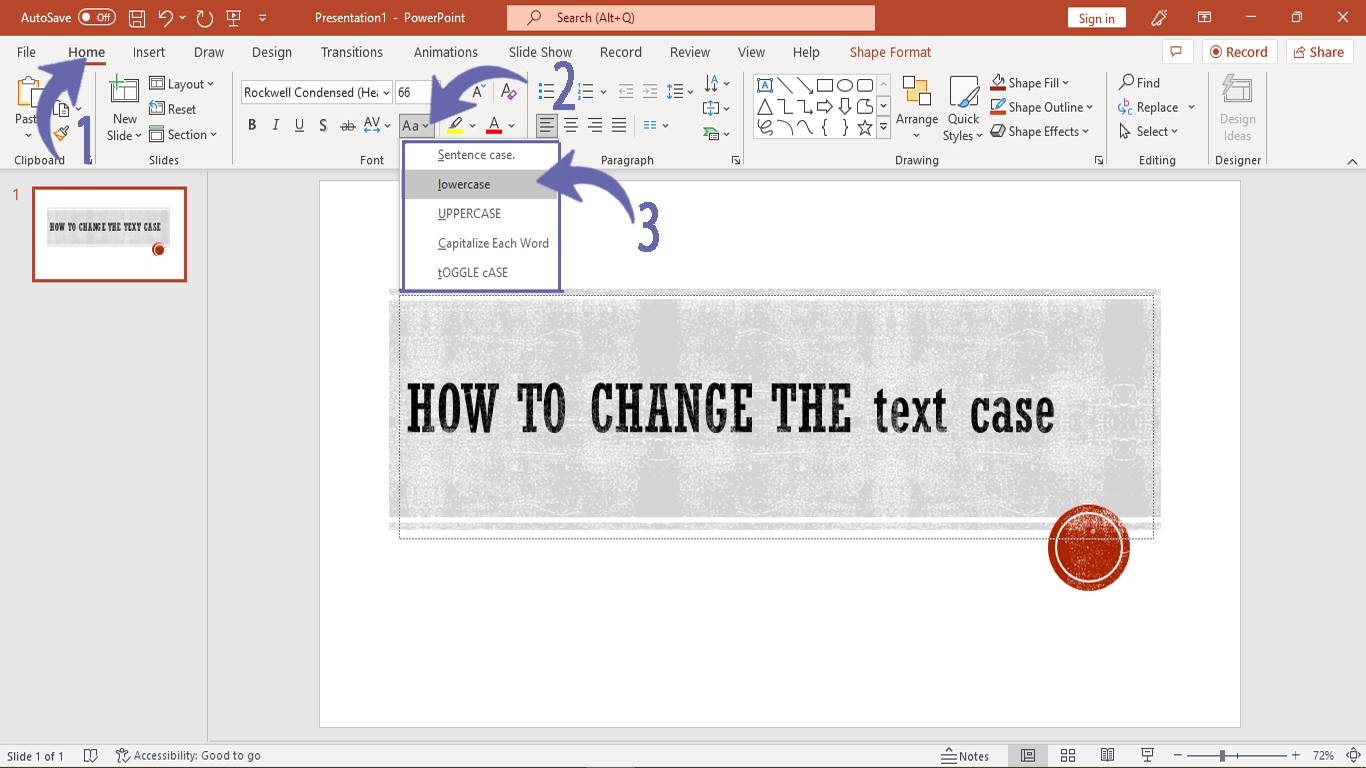This screenshot has height=768, width=1366.
Task: Click the Reset slide button
Action: pyautogui.click(x=173, y=109)
